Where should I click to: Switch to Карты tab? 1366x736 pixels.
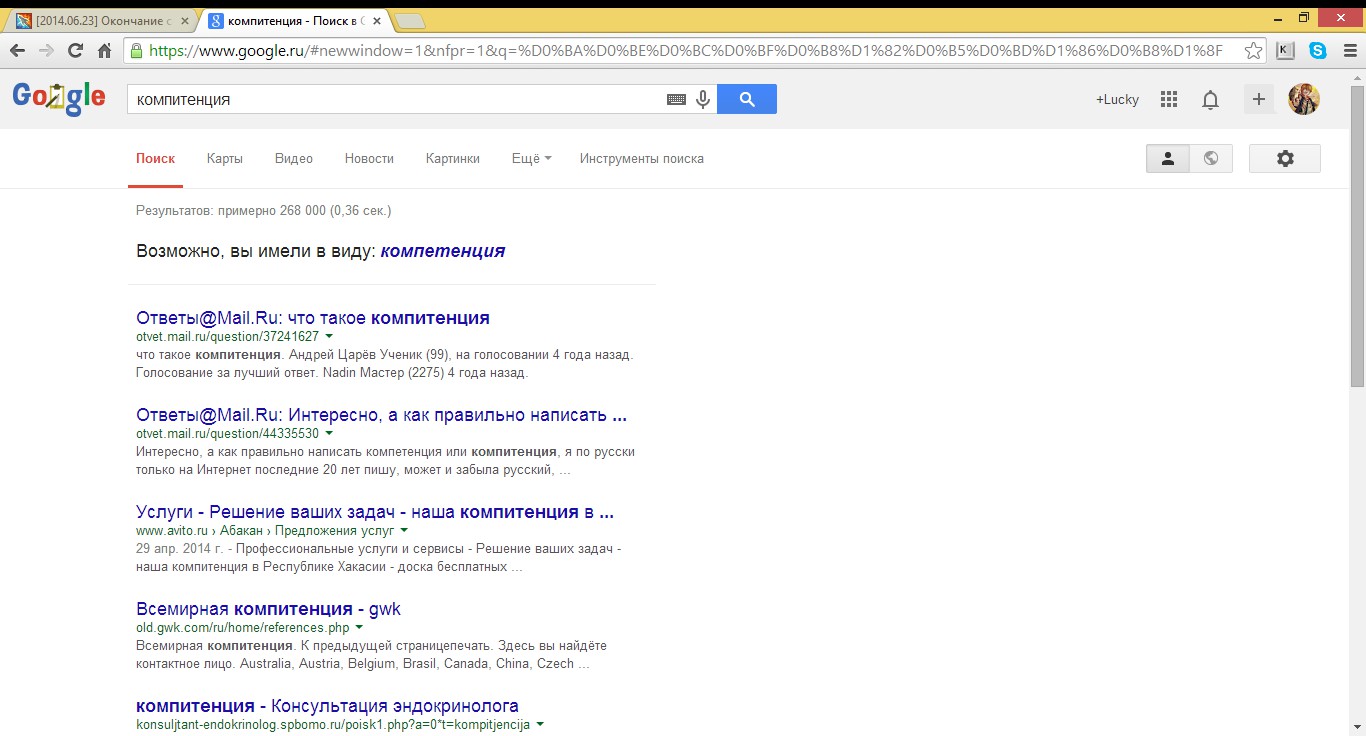pos(225,158)
